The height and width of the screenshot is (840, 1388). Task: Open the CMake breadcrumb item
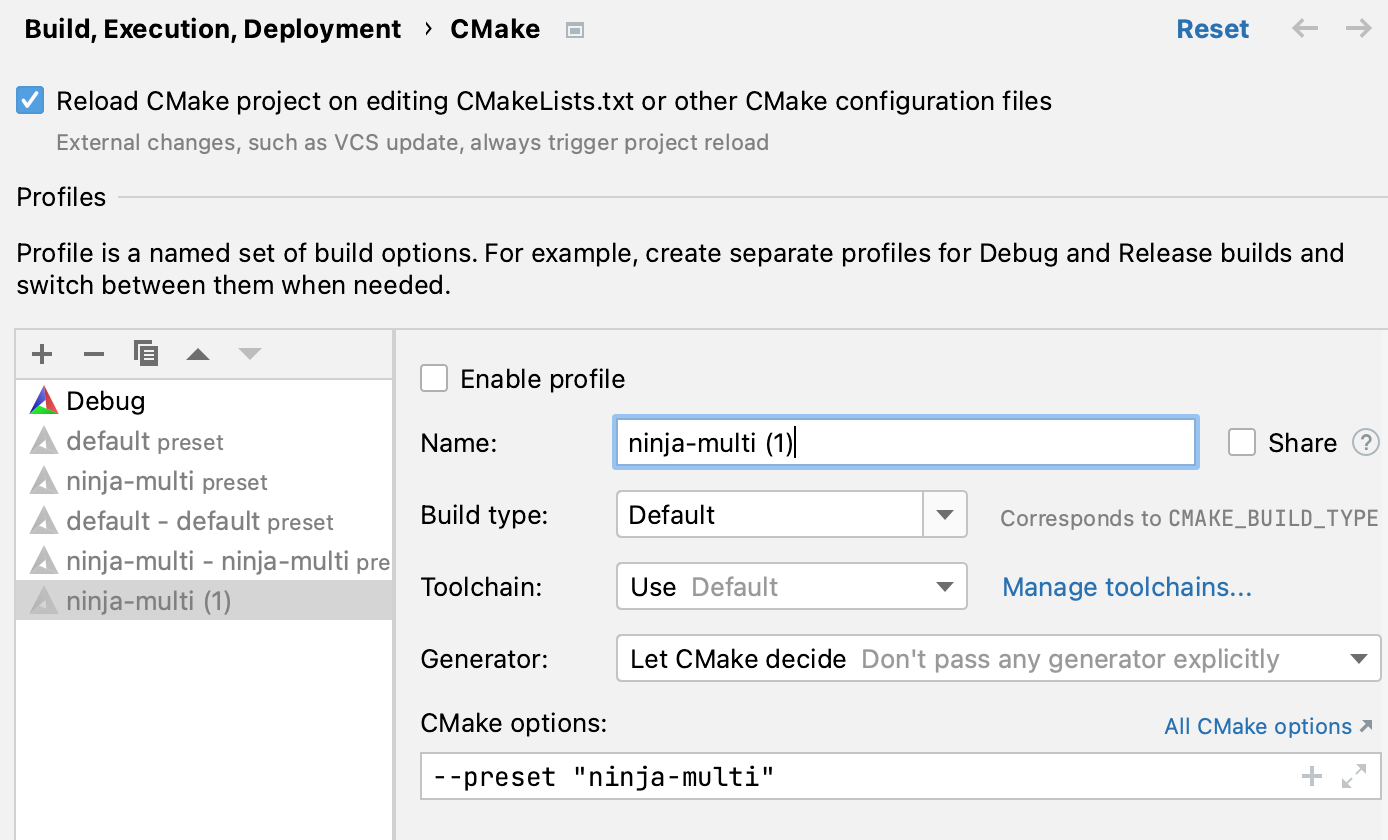[495, 29]
